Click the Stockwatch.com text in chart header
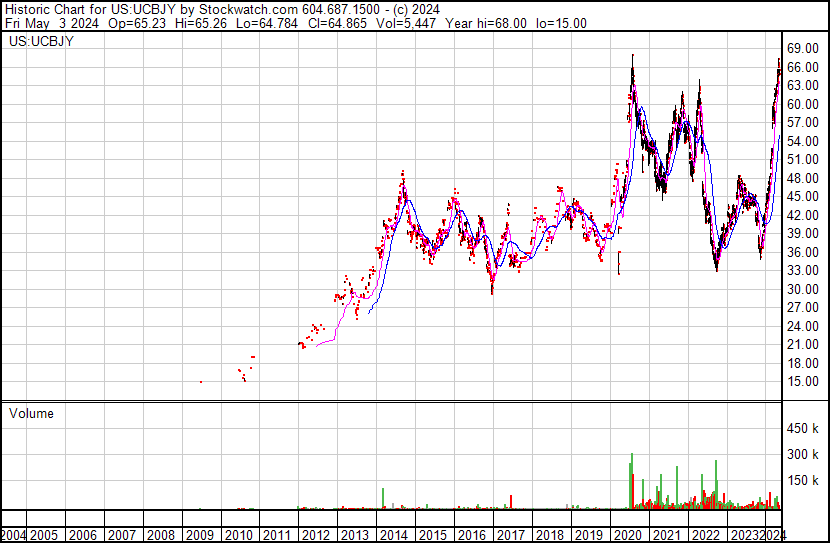 (248, 10)
